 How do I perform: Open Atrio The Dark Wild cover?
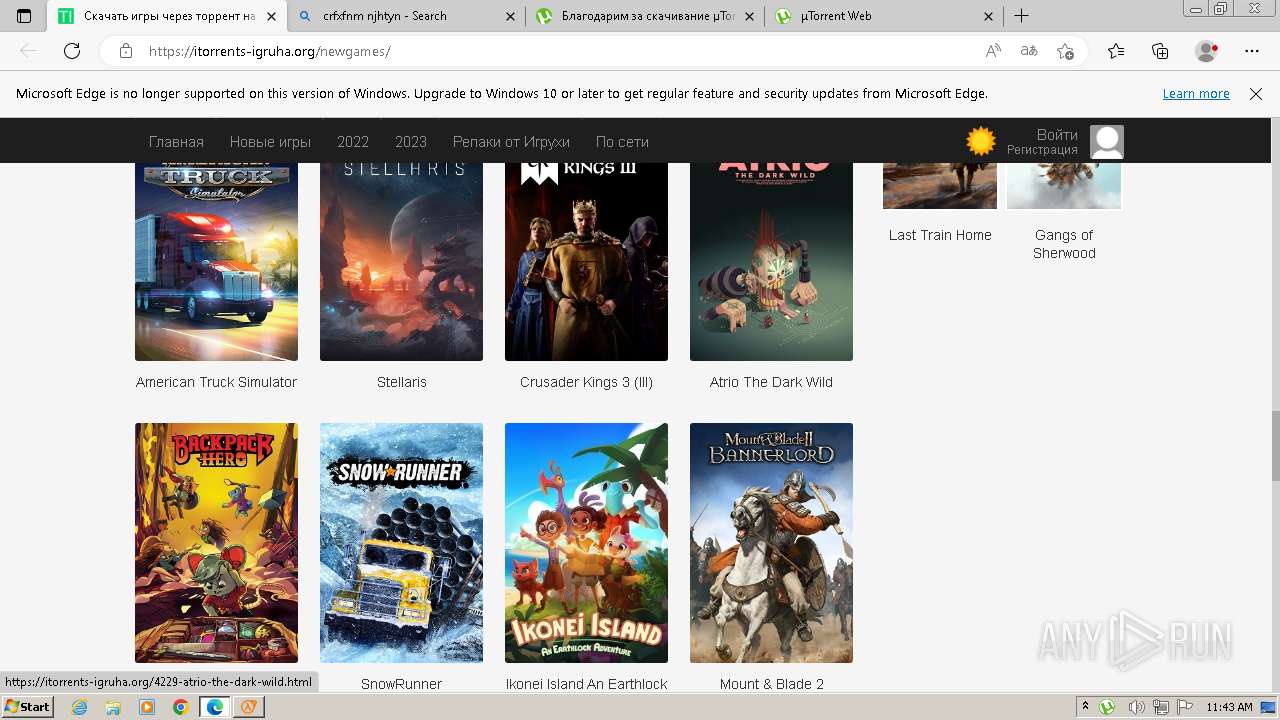click(771, 261)
